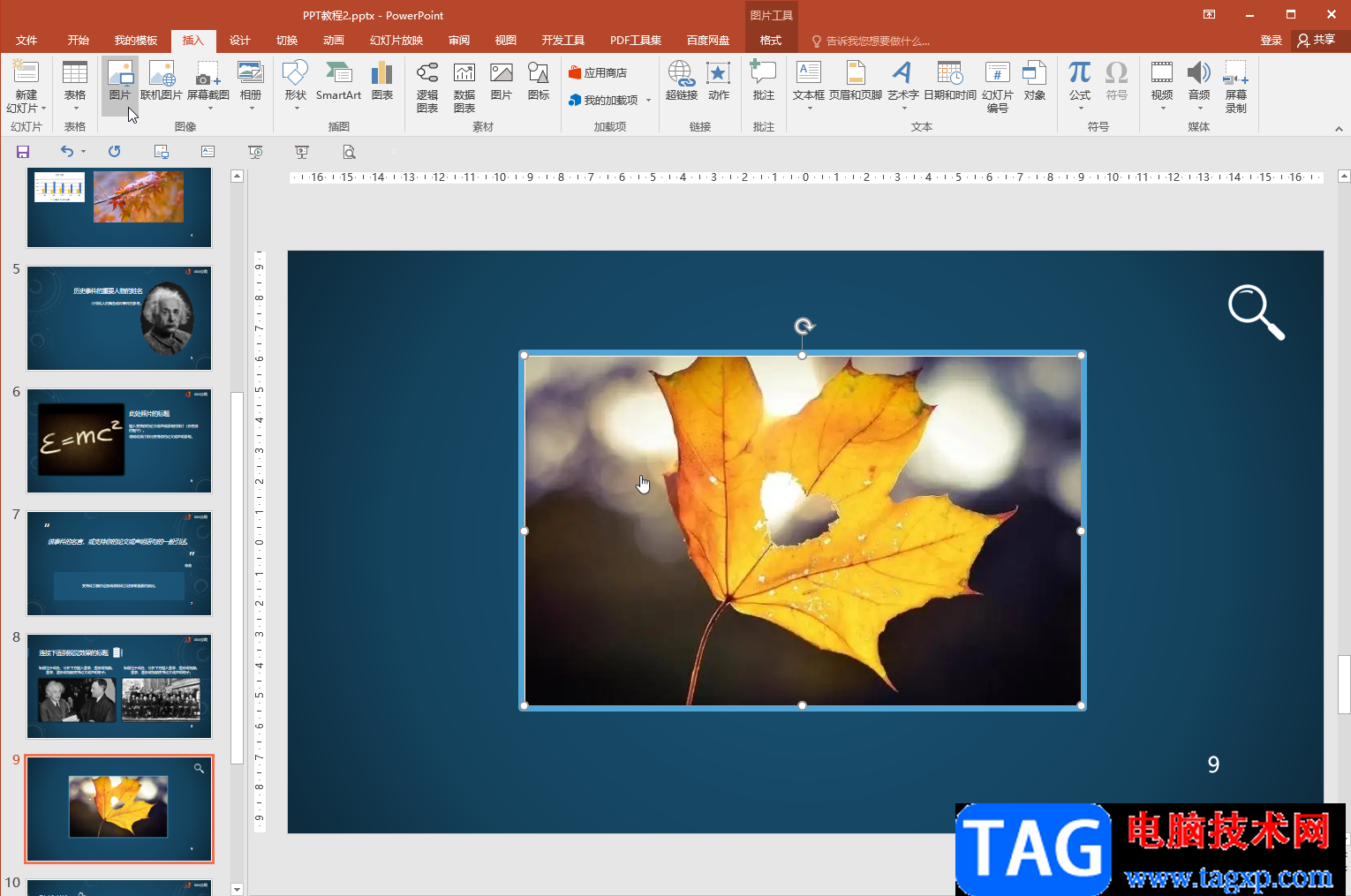Add a Comment (批注)
Image resolution: width=1351 pixels, height=896 pixels.
pyautogui.click(x=764, y=80)
